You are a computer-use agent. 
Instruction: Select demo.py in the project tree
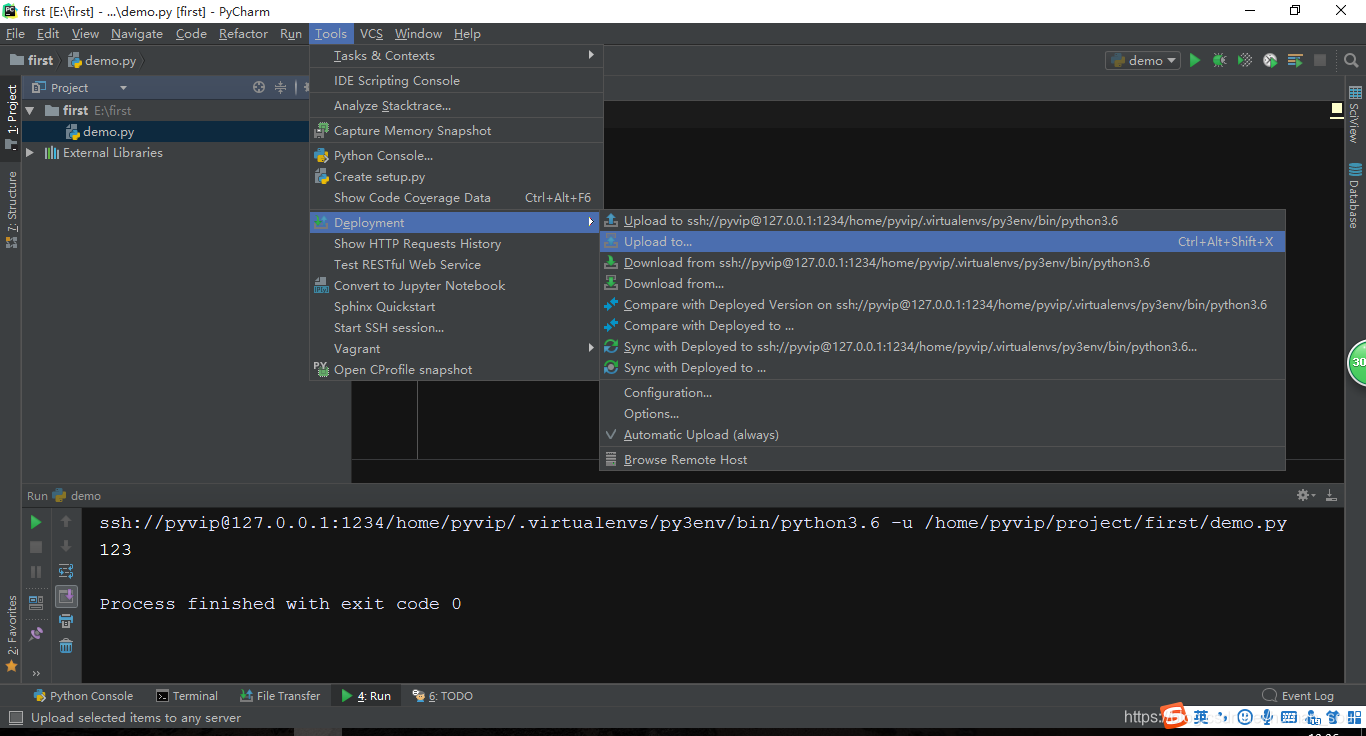[108, 132]
